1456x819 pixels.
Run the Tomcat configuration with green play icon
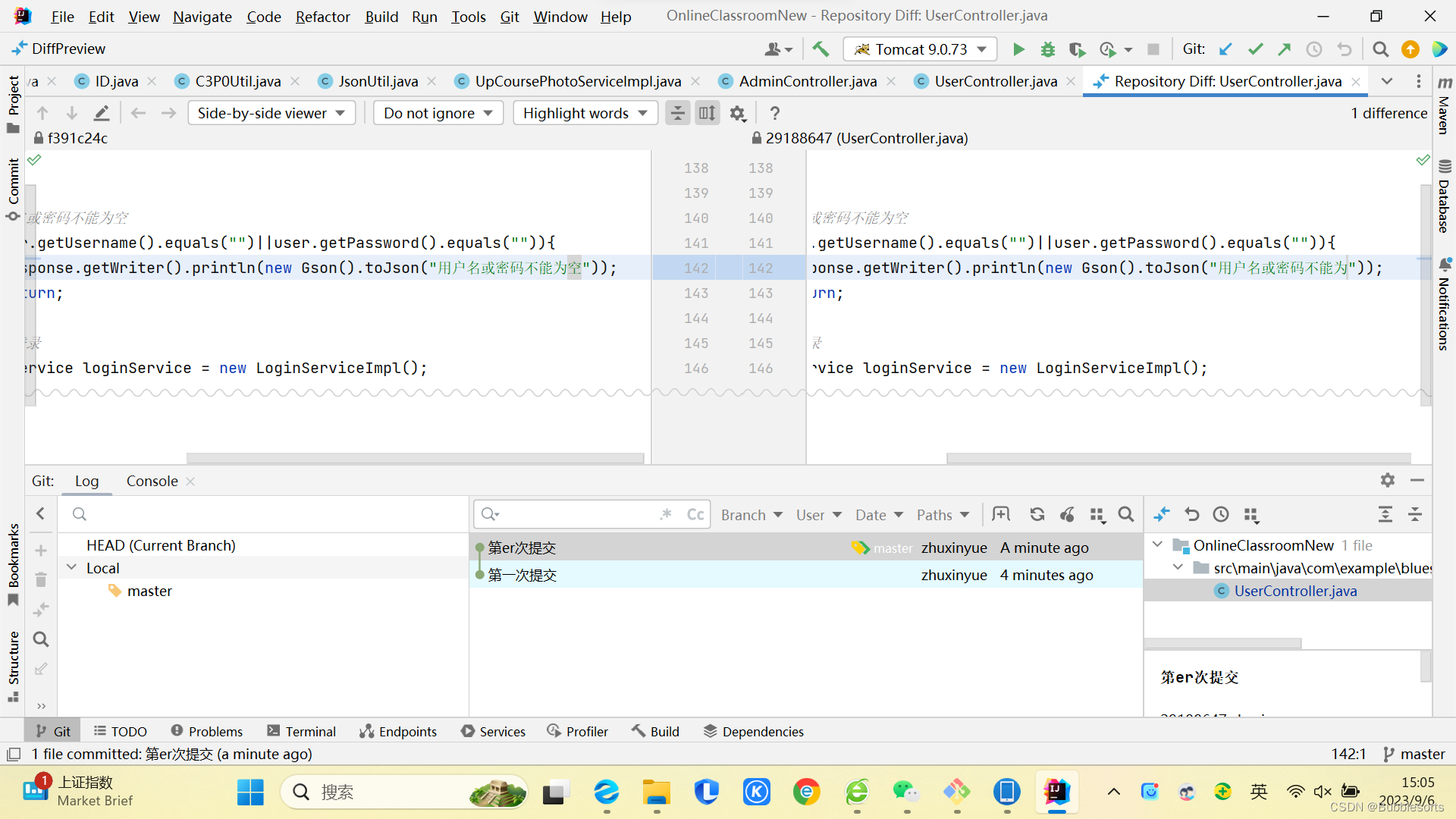(1018, 49)
